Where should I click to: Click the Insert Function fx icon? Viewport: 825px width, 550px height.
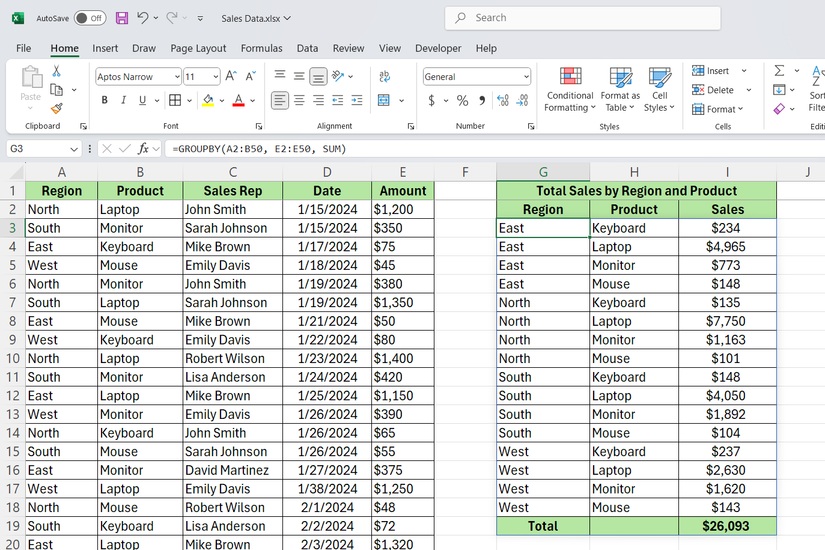coord(143,148)
